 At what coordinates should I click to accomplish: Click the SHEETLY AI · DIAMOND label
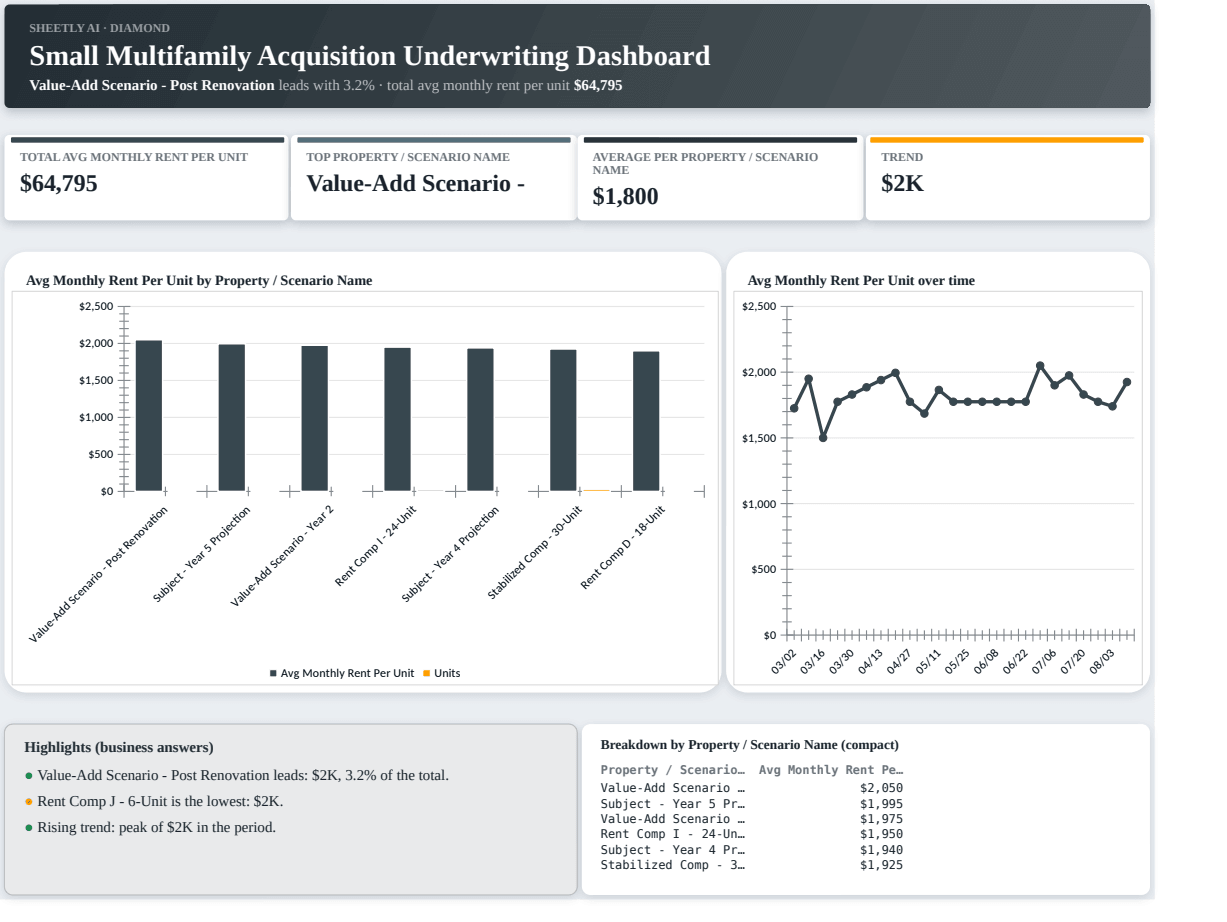click(x=100, y=28)
